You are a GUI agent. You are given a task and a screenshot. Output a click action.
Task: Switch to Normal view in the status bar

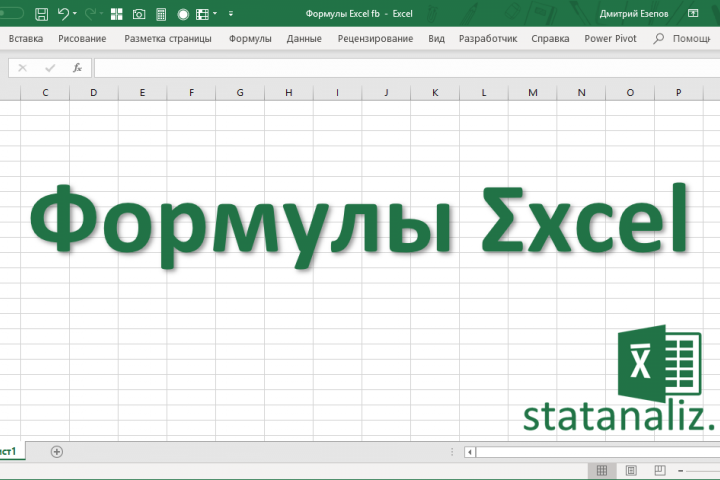(x=602, y=470)
